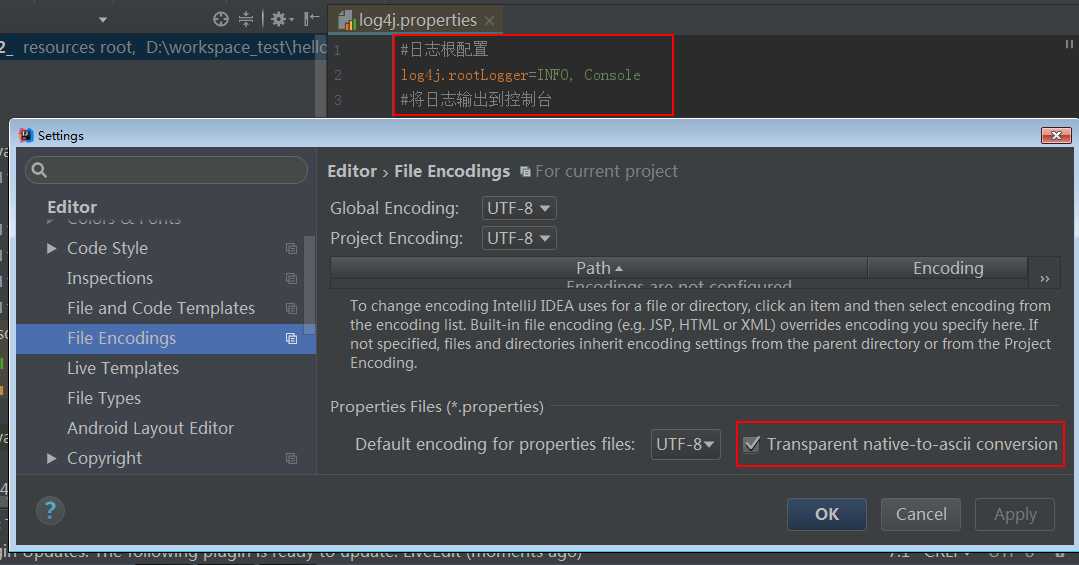Open the Project Encoding dropdown
The image size is (1079, 565).
(519, 238)
